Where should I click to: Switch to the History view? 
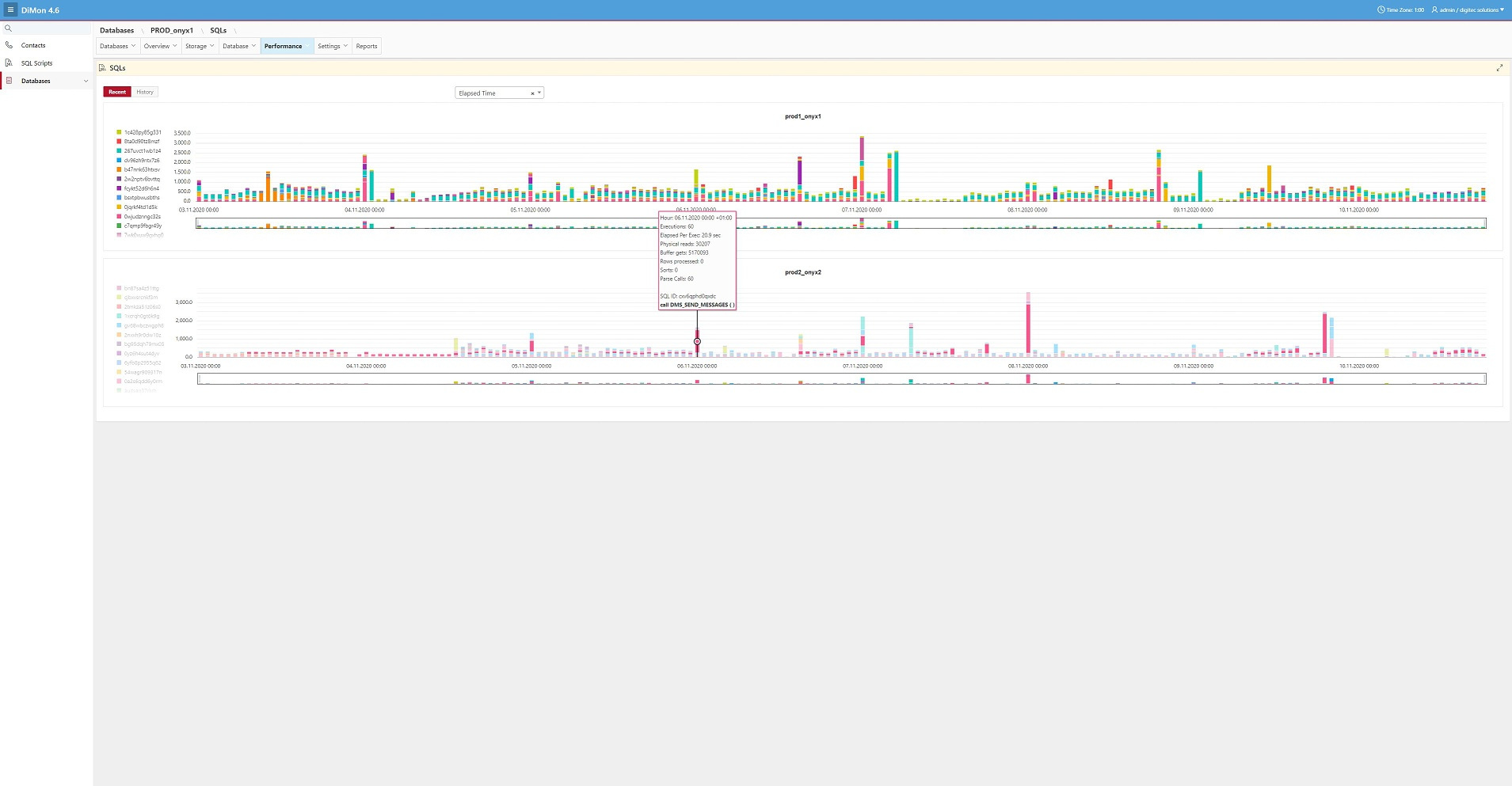click(145, 92)
